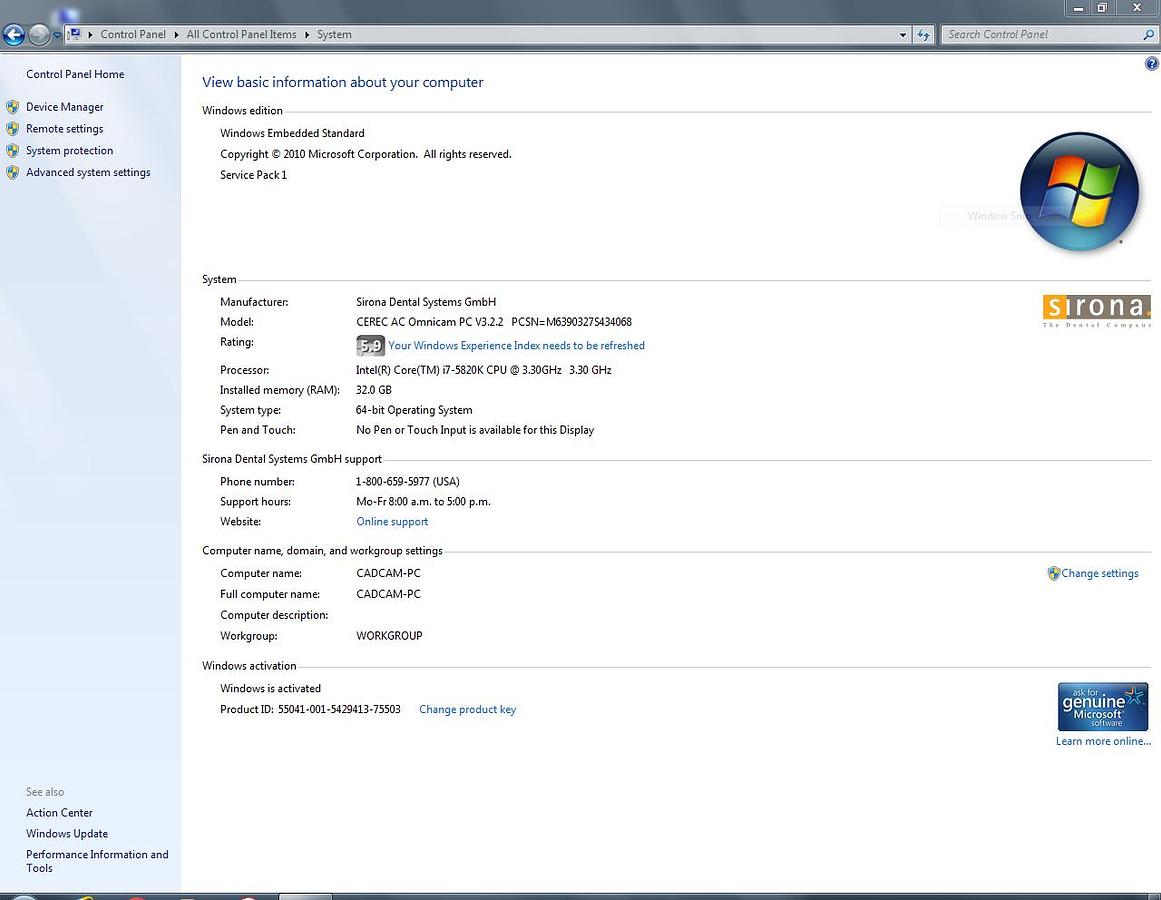The height and width of the screenshot is (900, 1161).
Task: Click the Sirona manufacturer logo
Action: pos(1096,309)
